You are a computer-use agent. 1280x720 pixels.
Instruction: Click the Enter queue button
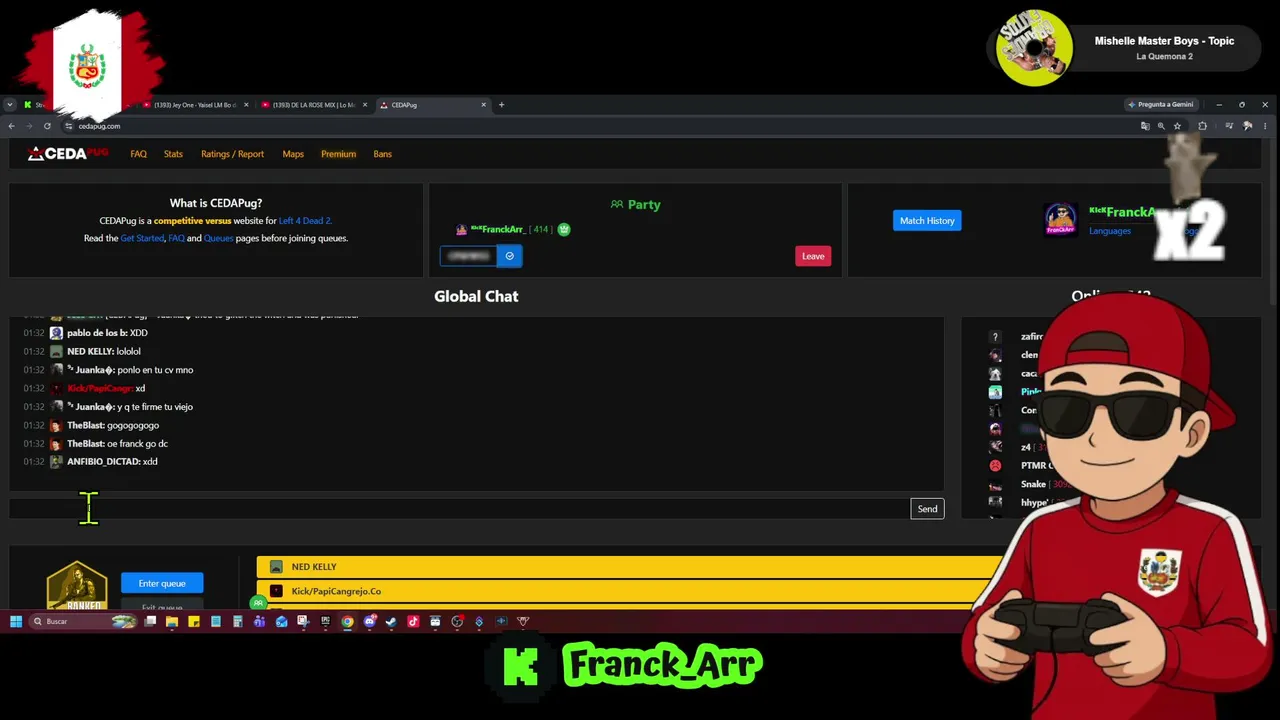162,583
